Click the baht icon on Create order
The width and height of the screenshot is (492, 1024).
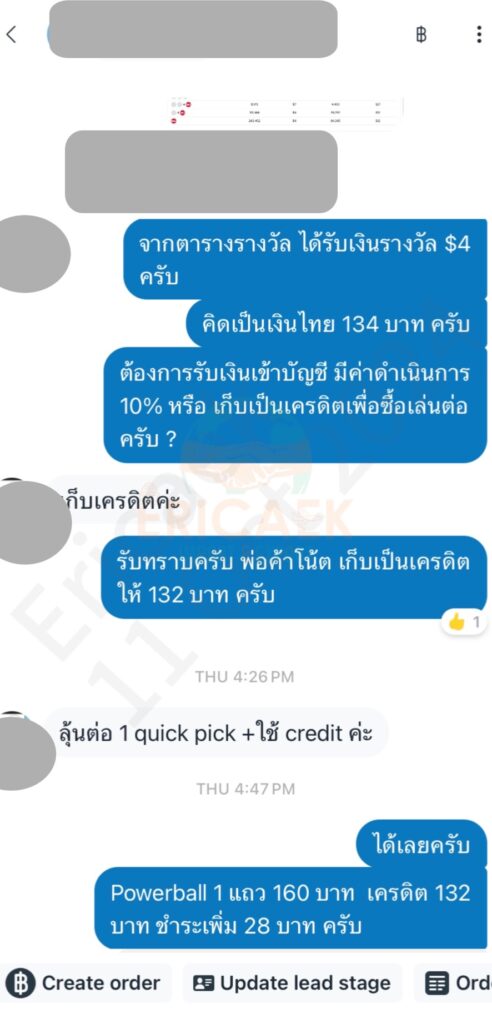[x=21, y=983]
